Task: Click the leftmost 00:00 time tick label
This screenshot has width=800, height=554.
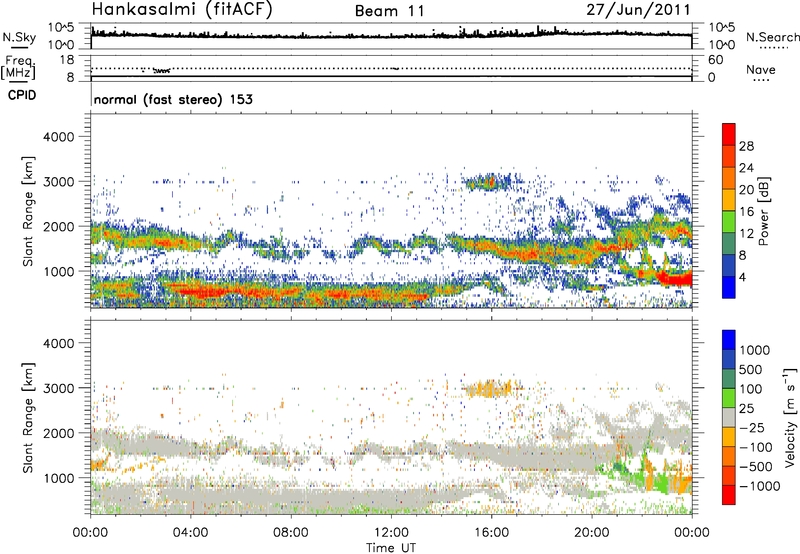Action: click(90, 533)
